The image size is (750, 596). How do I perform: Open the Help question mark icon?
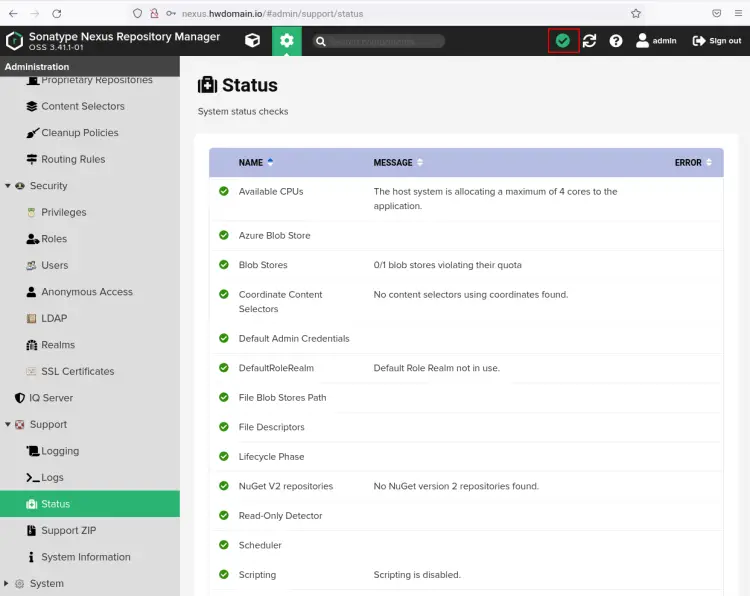click(616, 41)
